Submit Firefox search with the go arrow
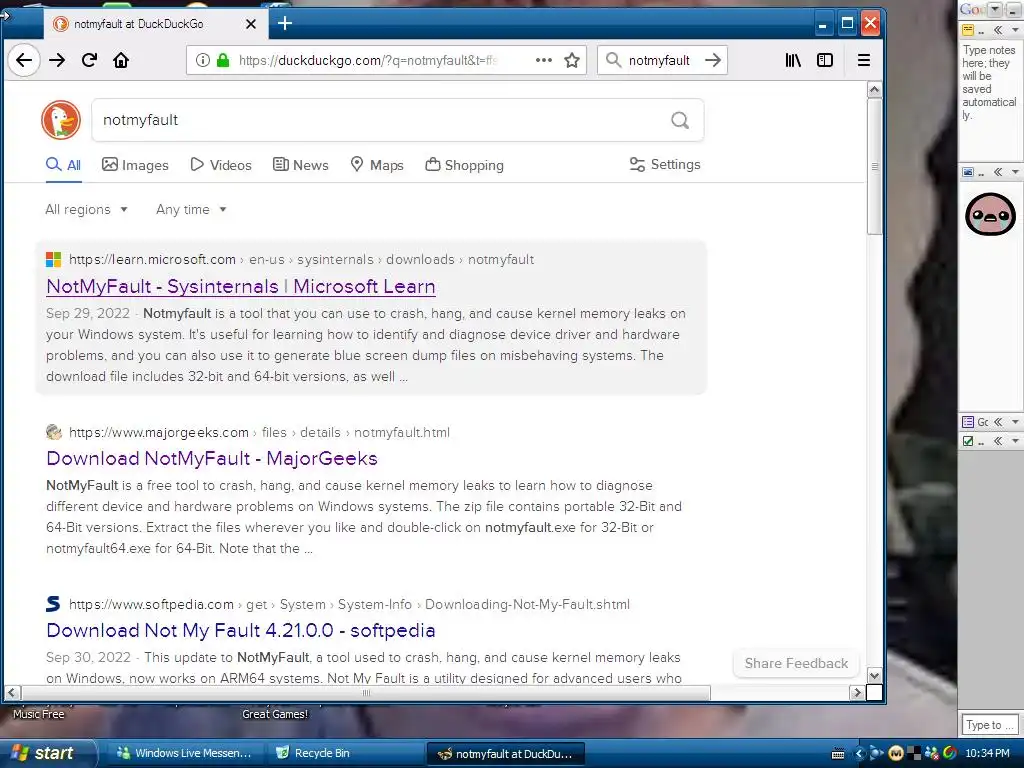 click(713, 60)
